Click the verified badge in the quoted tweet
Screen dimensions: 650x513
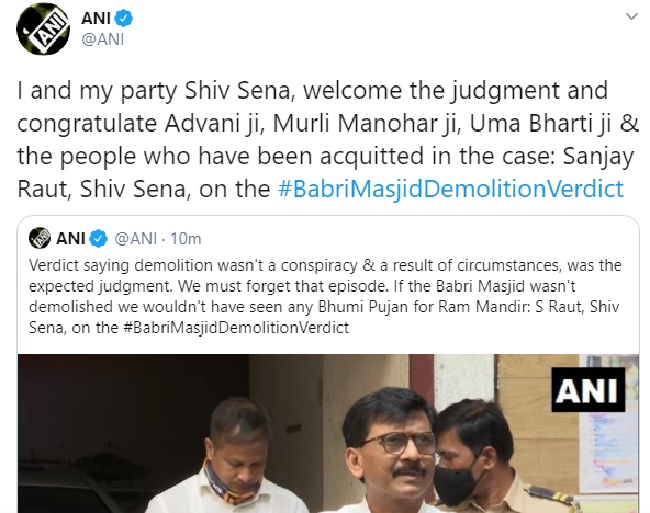tap(100, 238)
